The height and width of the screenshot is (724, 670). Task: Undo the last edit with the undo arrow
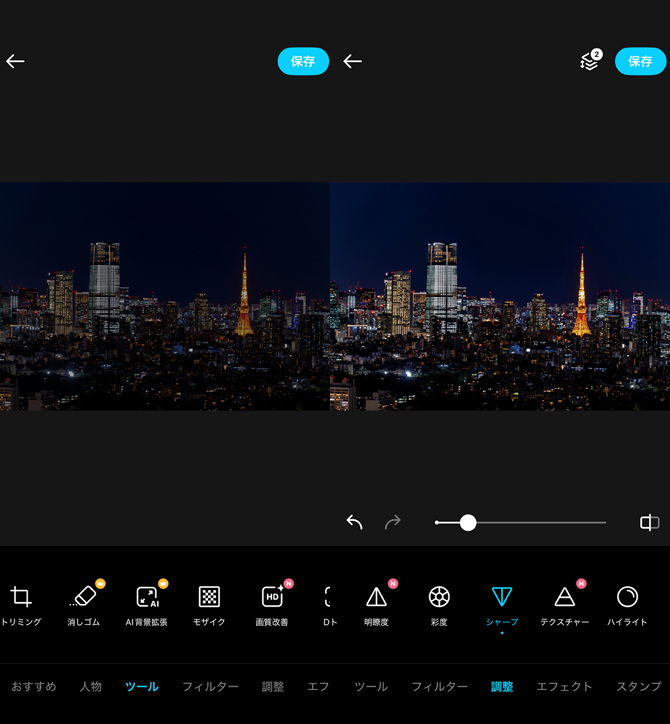tap(354, 522)
